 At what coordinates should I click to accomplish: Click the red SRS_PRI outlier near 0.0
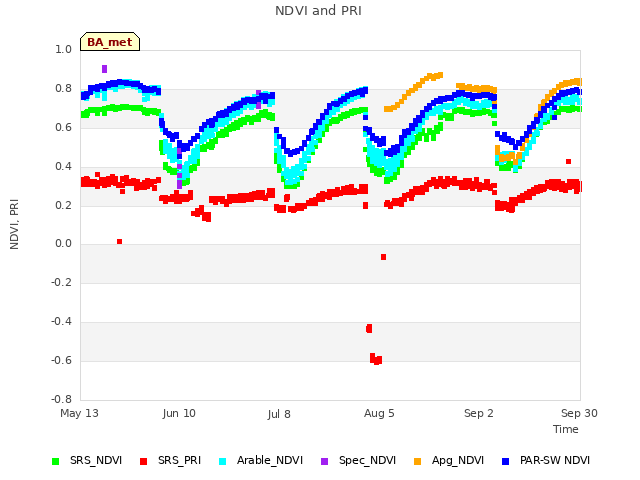(120, 242)
